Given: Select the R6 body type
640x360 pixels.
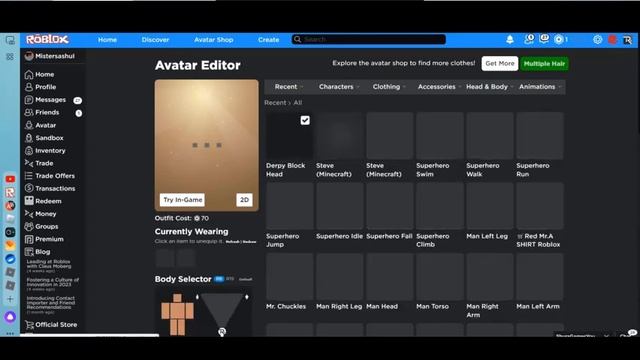Looking at the screenshot, I should (x=219, y=279).
